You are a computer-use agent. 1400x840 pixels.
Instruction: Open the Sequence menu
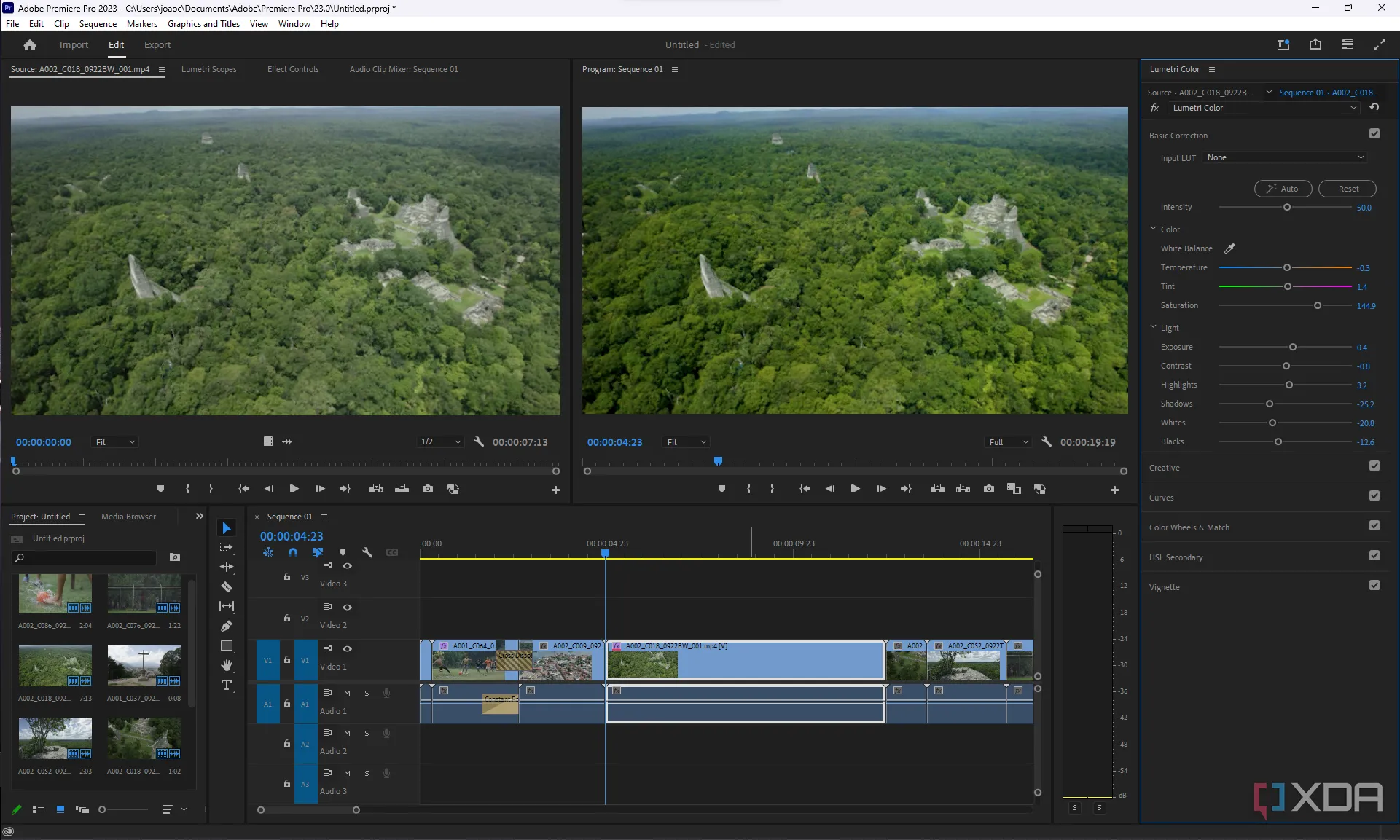pos(98,24)
